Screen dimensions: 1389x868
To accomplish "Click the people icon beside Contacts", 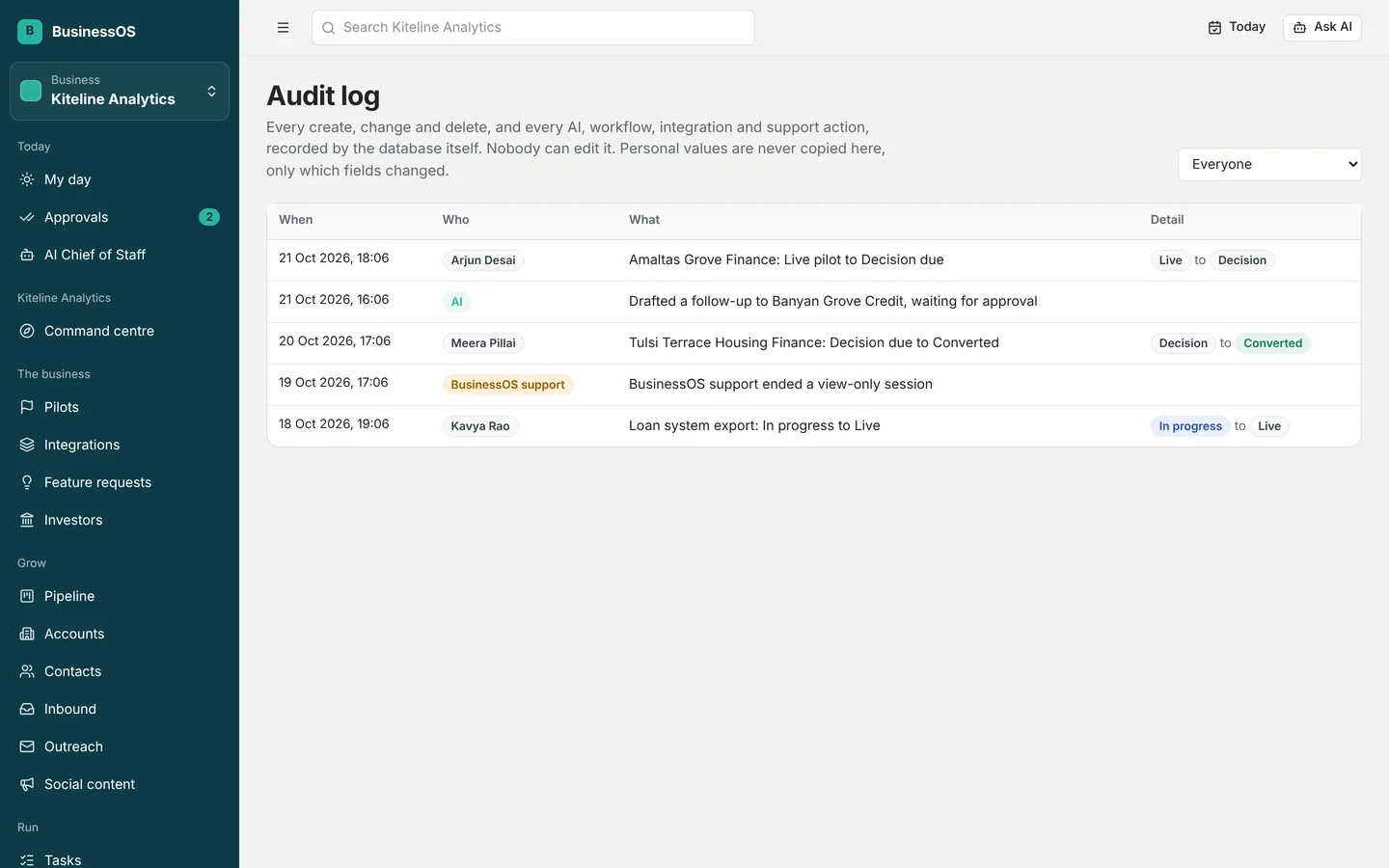I will coord(27,671).
